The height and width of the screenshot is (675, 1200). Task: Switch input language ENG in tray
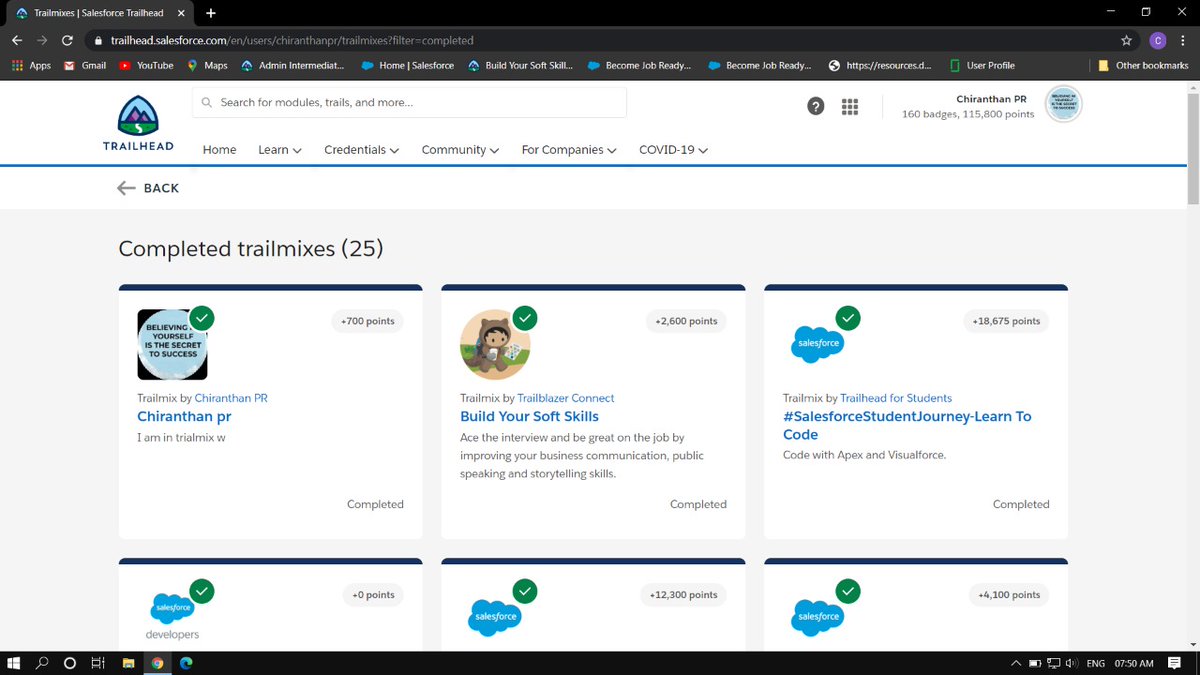[1095, 663]
